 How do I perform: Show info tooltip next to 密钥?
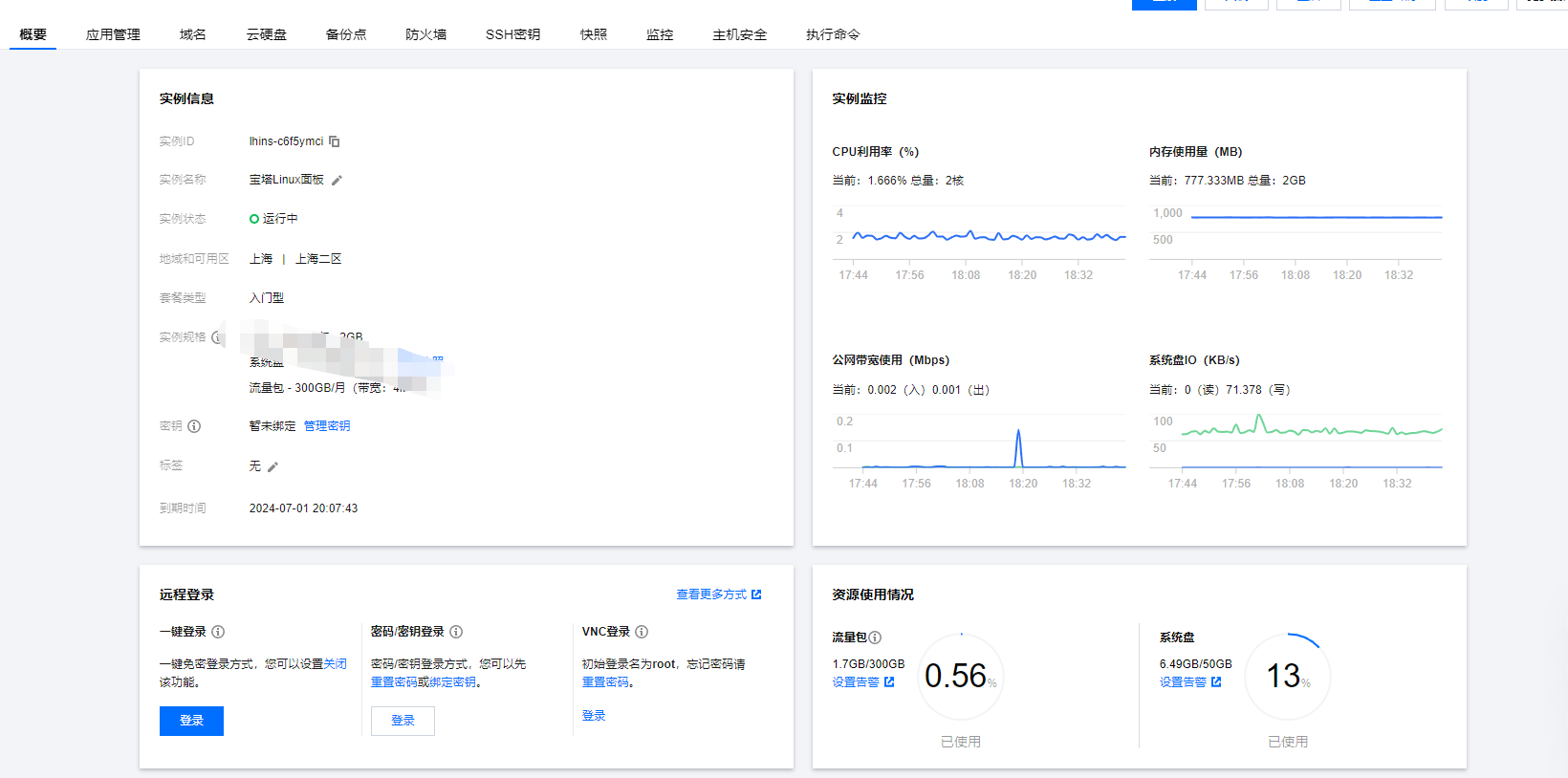pyautogui.click(x=194, y=426)
